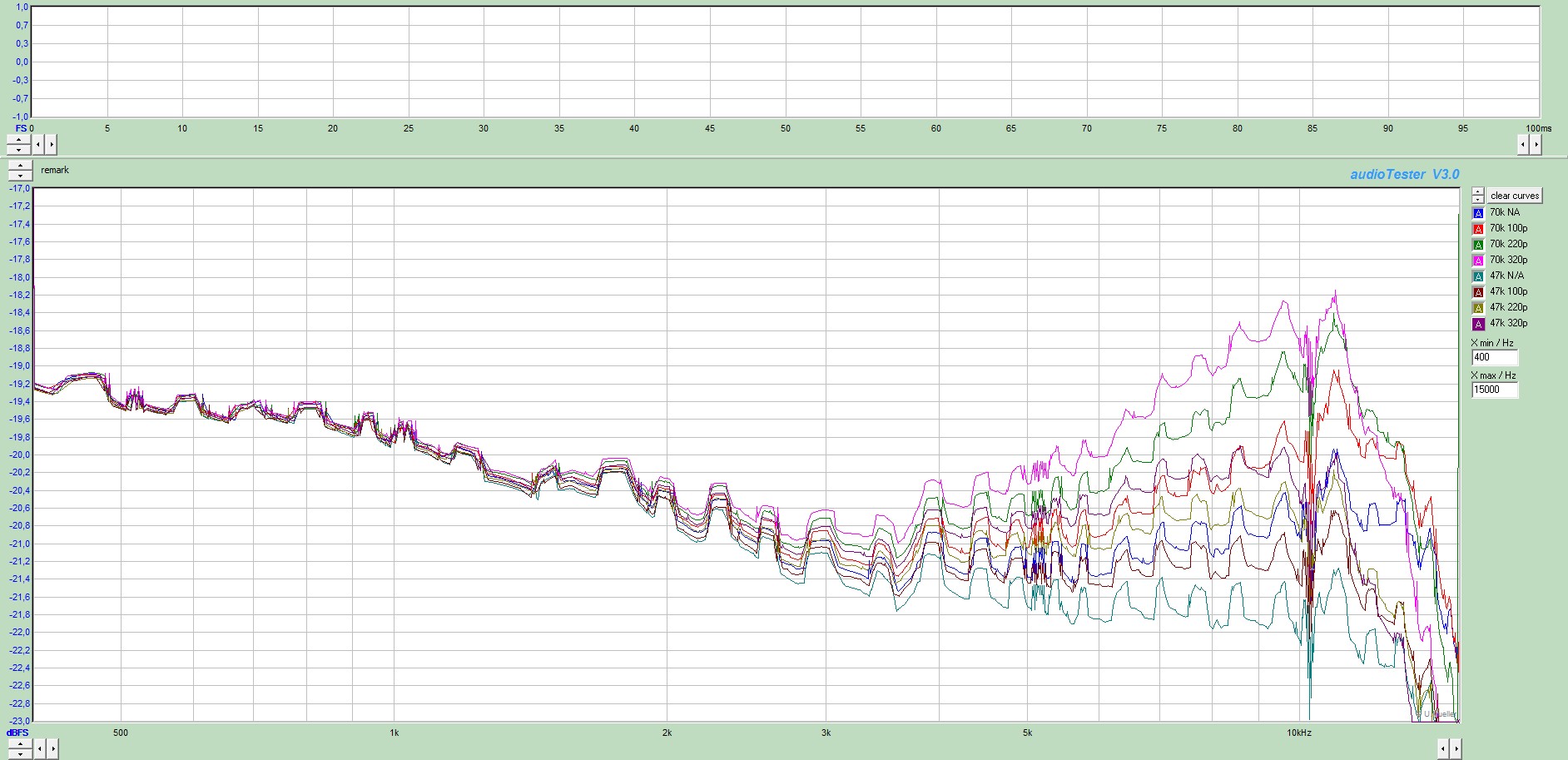Select the teal 47k N/A curve icon
The height and width of the screenshot is (760, 1568).
point(1478,276)
